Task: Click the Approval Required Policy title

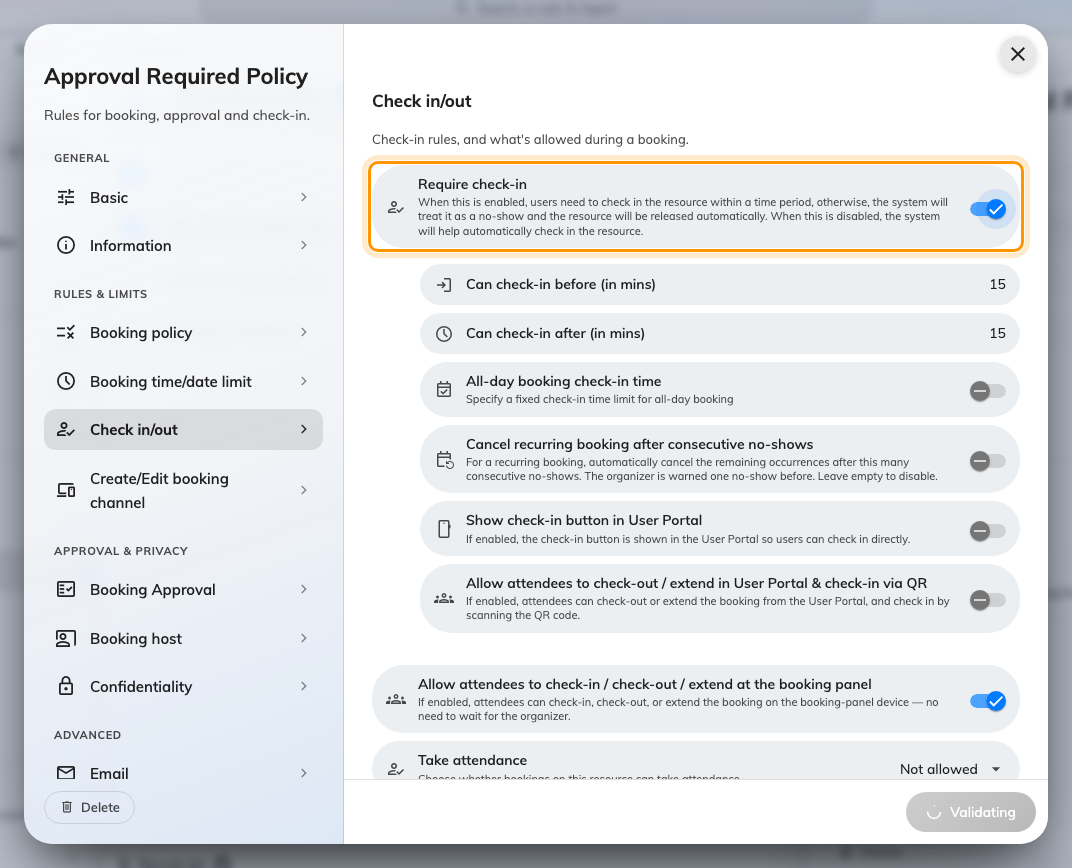Action: tap(176, 77)
